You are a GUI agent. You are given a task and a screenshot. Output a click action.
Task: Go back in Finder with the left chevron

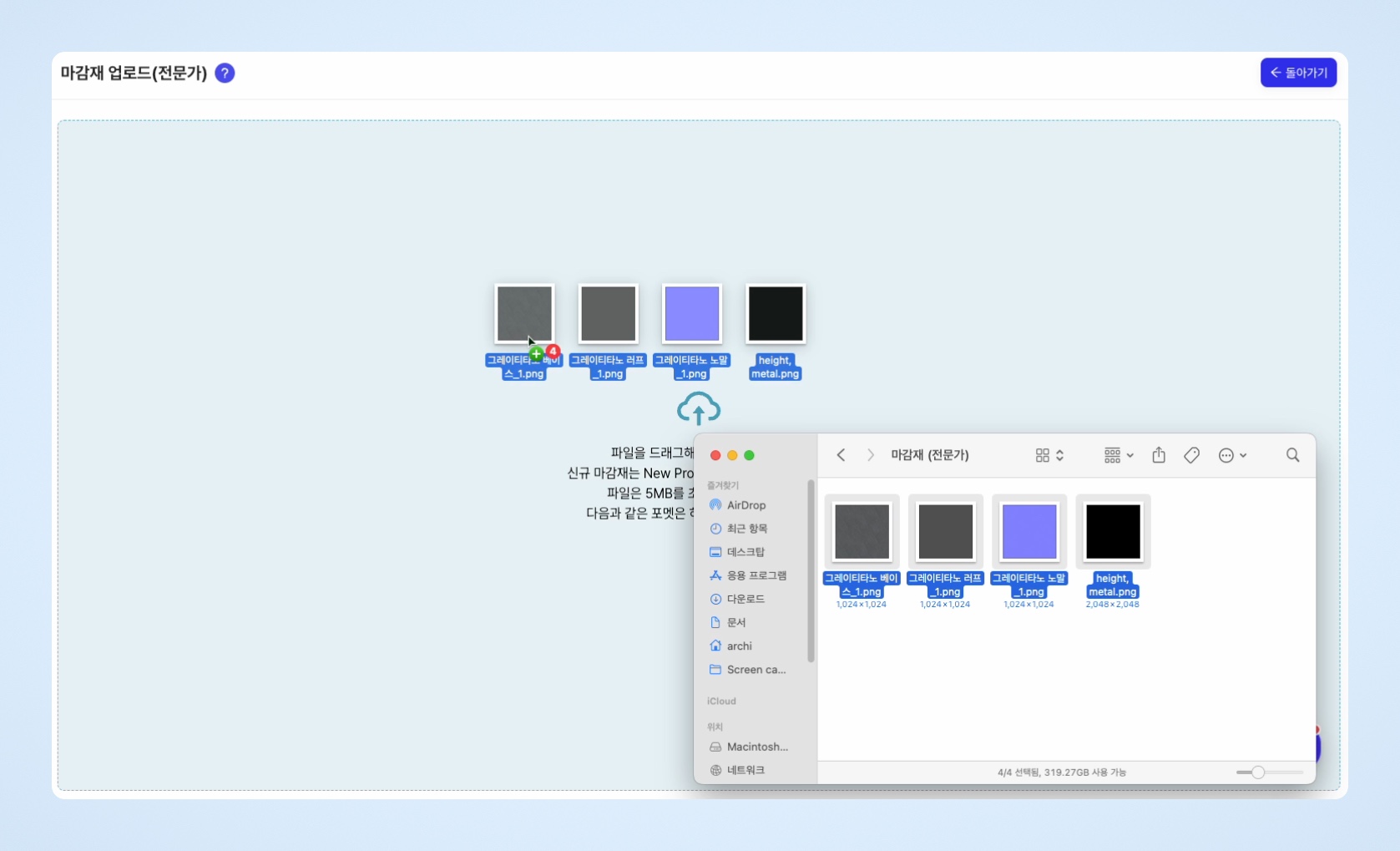pyautogui.click(x=842, y=455)
